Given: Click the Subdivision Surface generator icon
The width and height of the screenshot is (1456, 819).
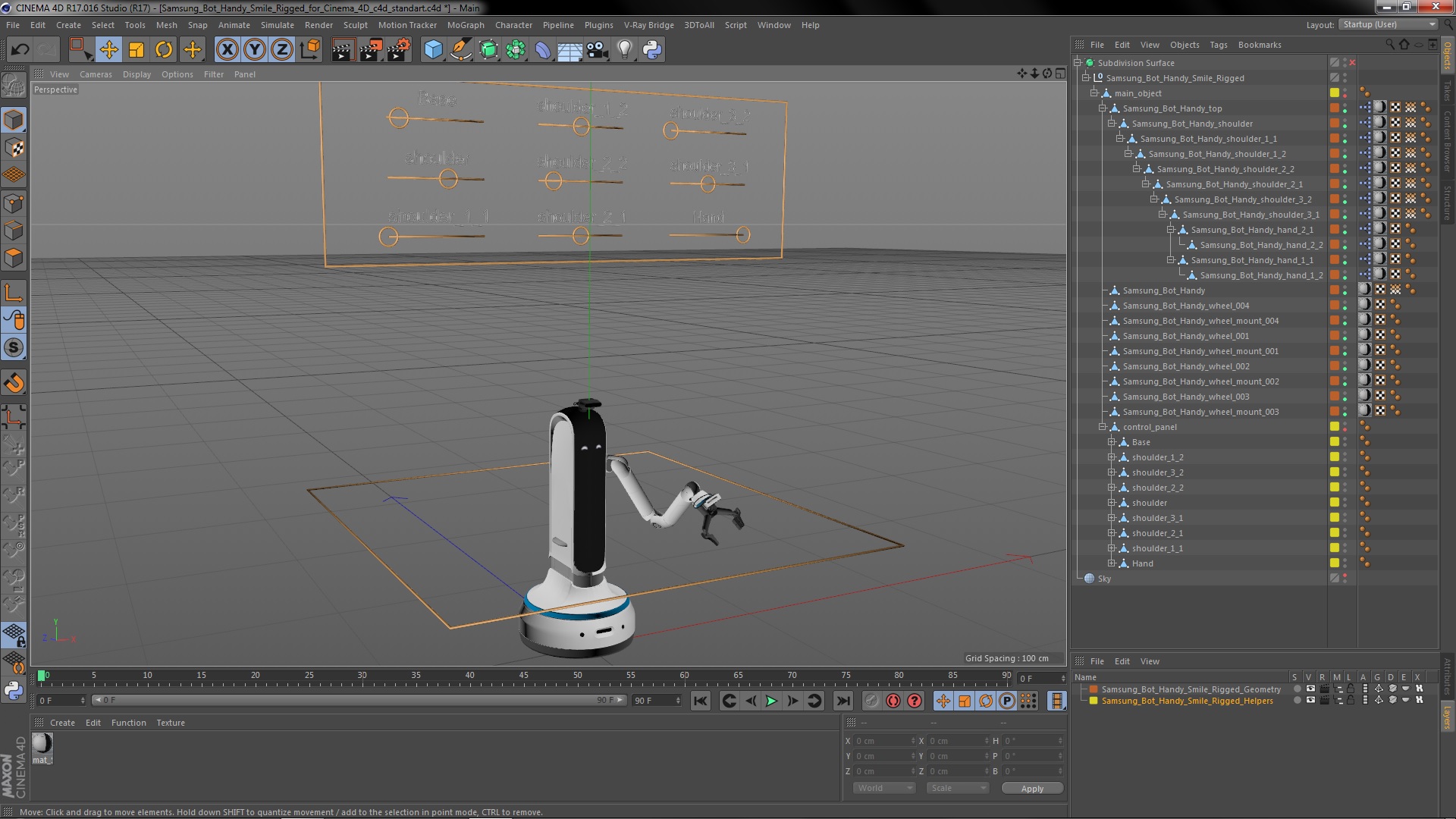Looking at the screenshot, I should point(488,50).
